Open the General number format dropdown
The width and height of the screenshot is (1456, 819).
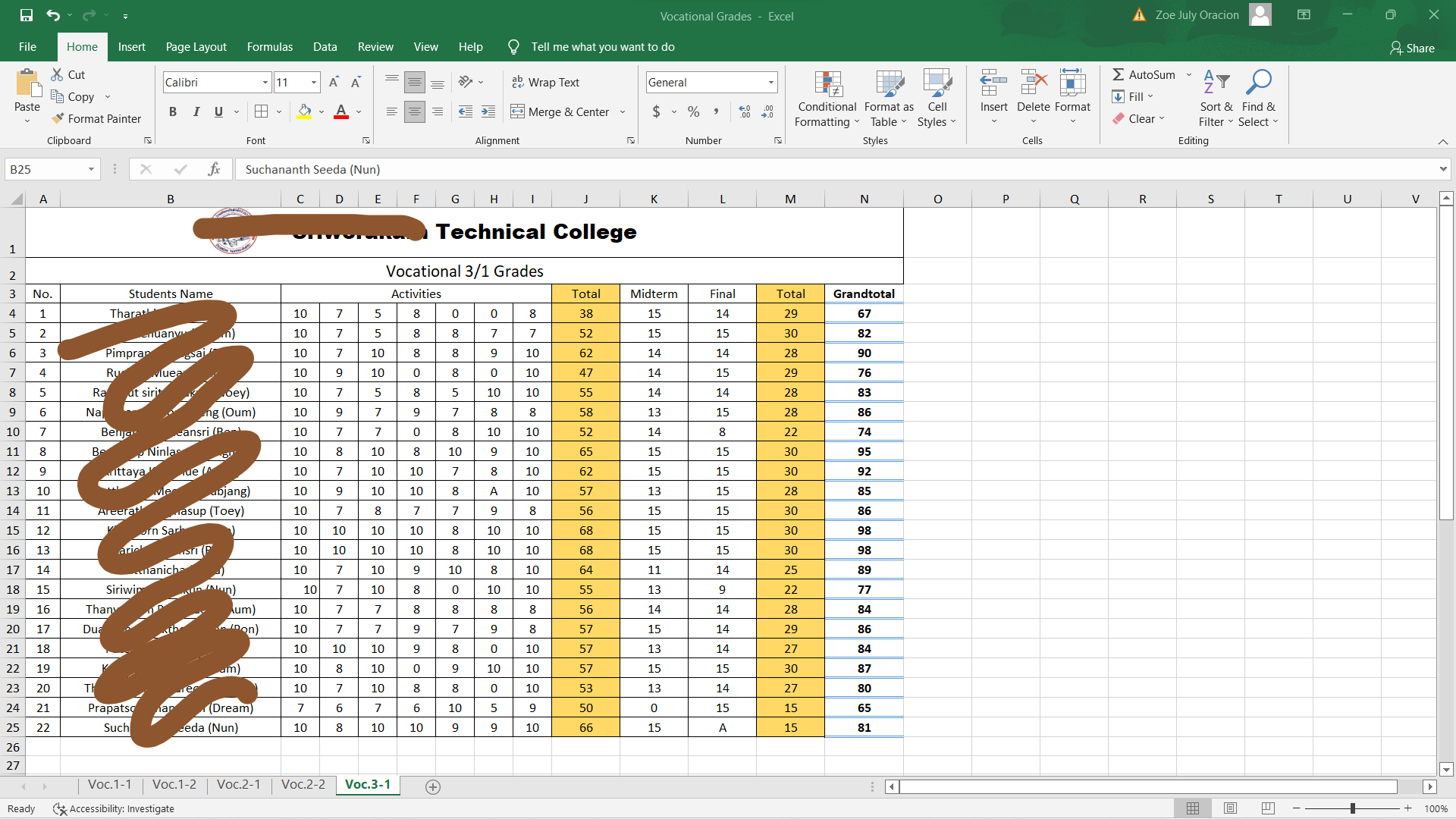click(x=770, y=82)
